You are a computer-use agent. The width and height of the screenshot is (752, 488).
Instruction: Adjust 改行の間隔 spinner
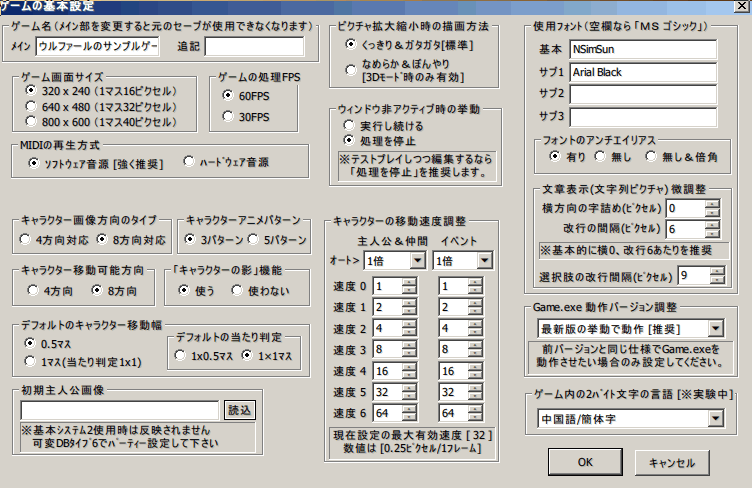(x=712, y=229)
